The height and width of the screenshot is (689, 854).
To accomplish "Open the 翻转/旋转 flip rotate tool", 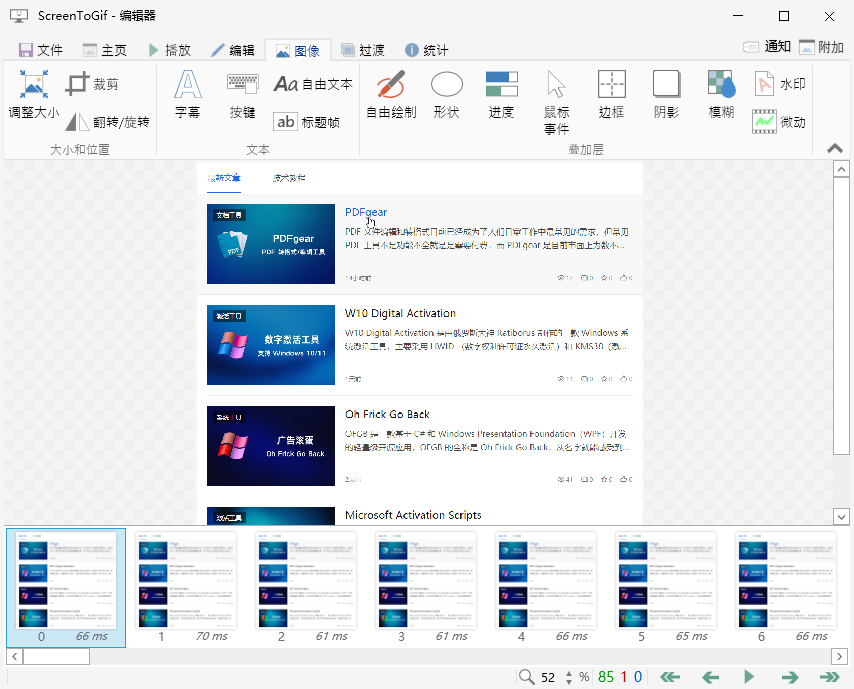I will [x=107, y=121].
